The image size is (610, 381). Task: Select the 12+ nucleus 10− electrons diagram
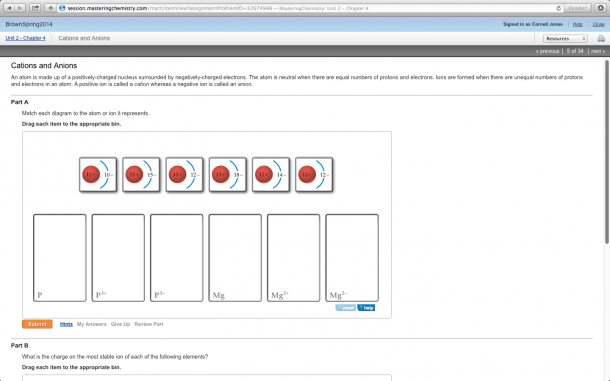(x=98, y=174)
